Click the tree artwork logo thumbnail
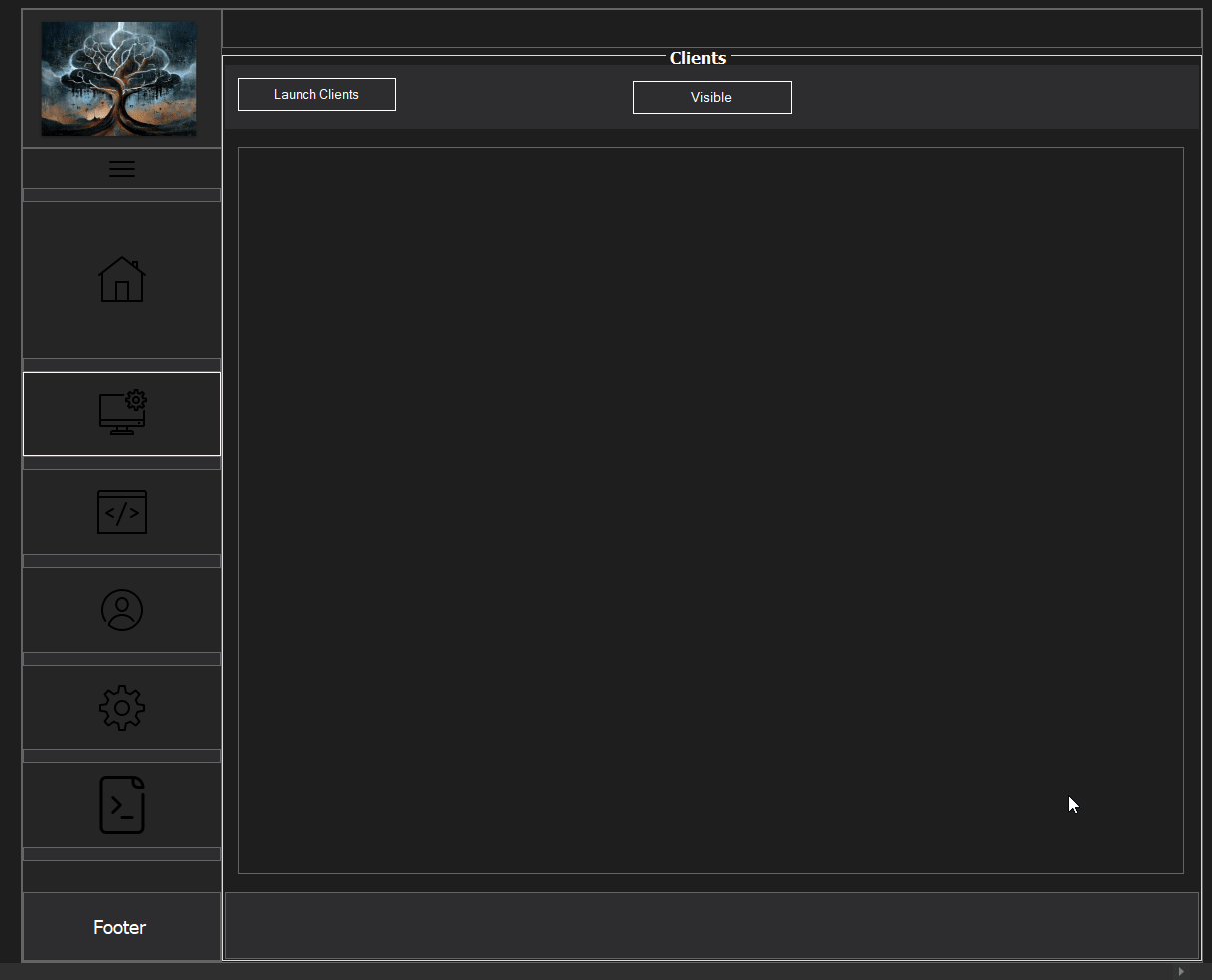1212x980 pixels. [118, 78]
